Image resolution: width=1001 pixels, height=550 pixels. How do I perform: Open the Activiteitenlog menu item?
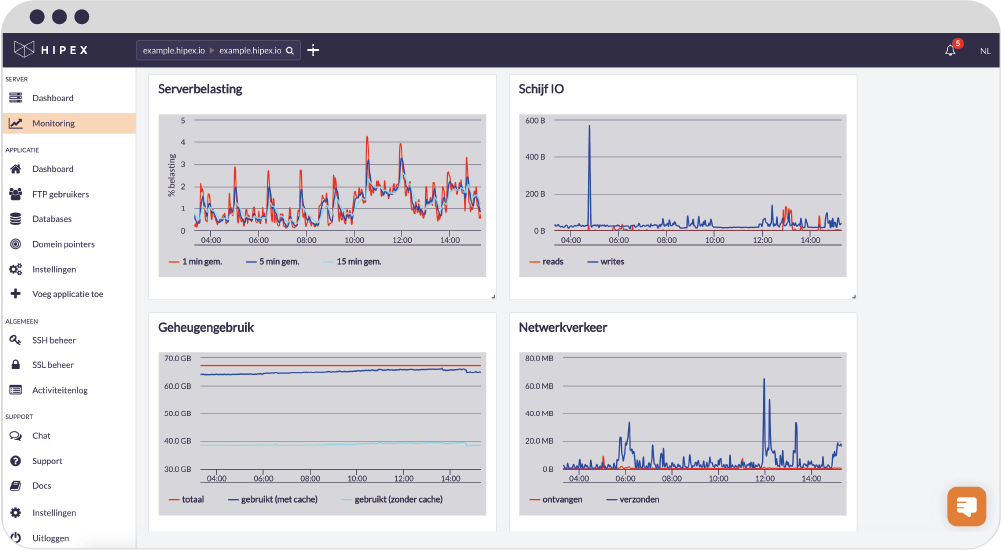59,390
